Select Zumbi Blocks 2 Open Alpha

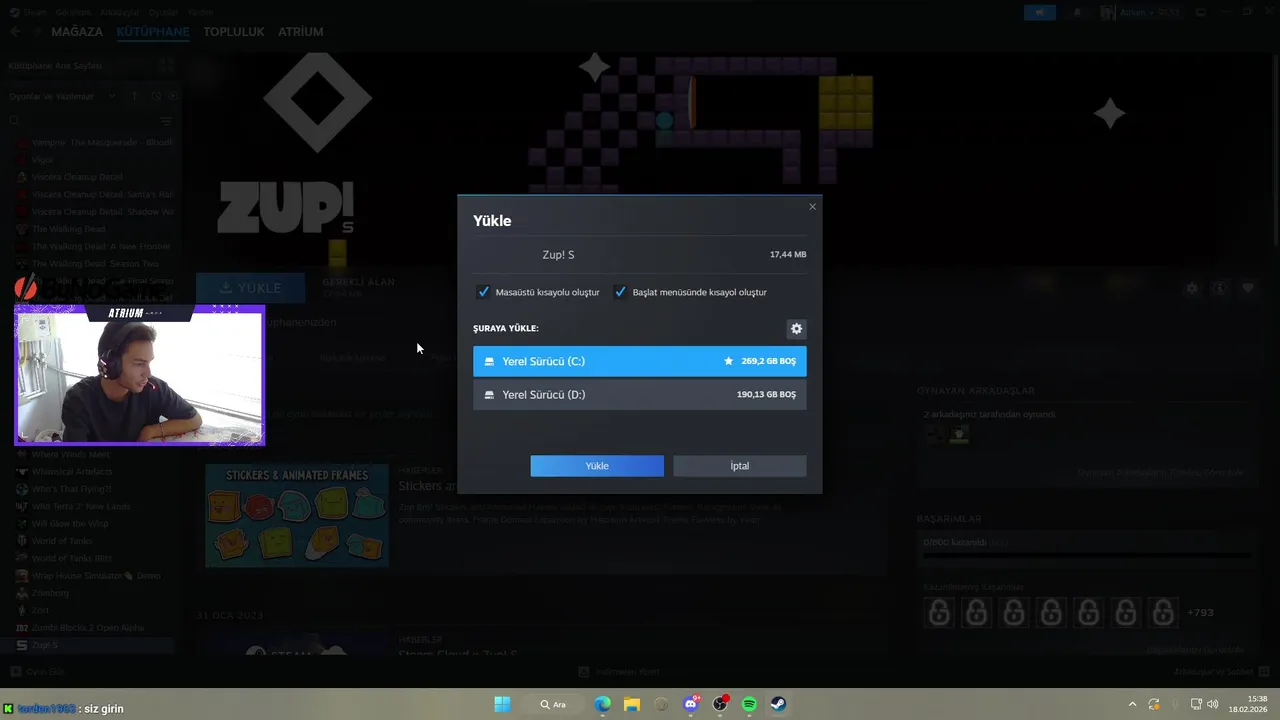(95, 628)
